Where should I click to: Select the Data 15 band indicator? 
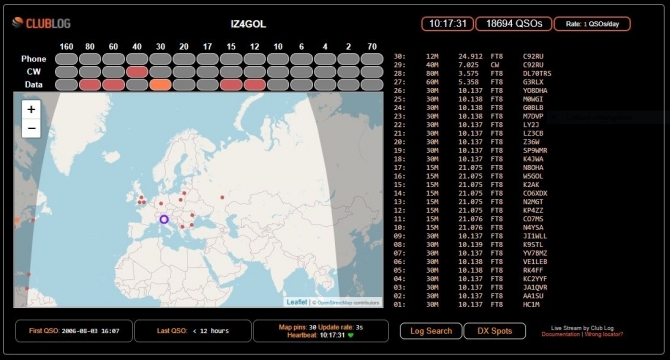pos(231,85)
